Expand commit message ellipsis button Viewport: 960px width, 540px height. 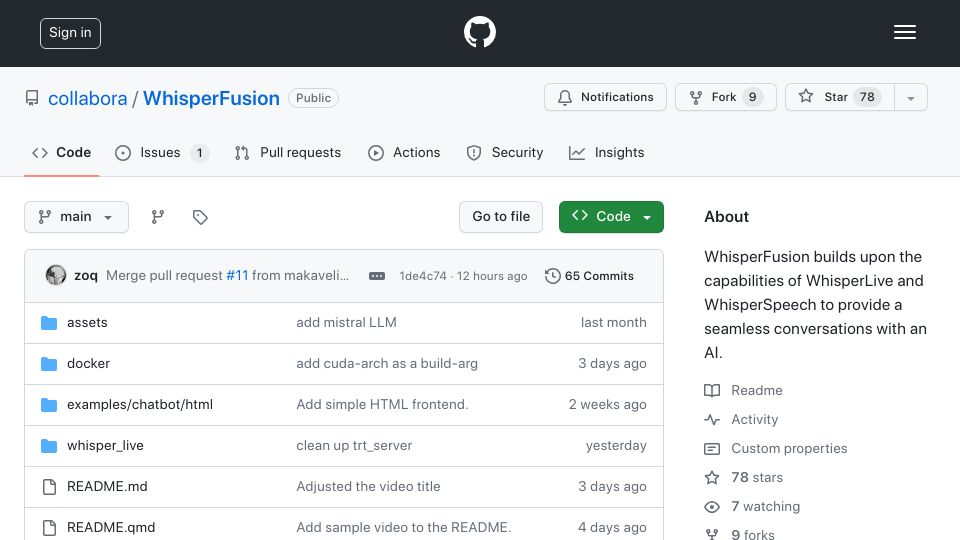377,276
